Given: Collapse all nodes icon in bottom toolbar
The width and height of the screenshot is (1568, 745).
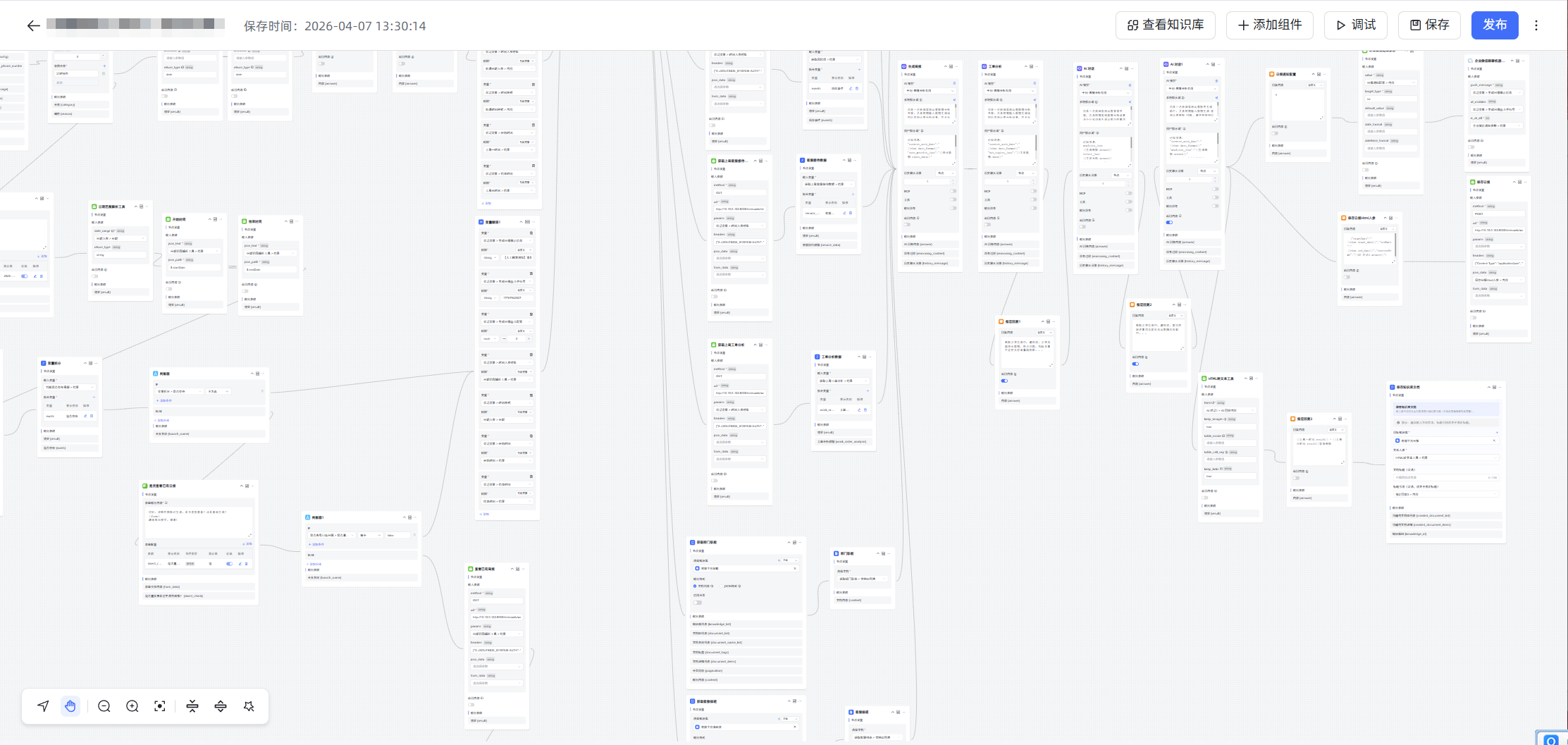Looking at the screenshot, I should (192, 706).
